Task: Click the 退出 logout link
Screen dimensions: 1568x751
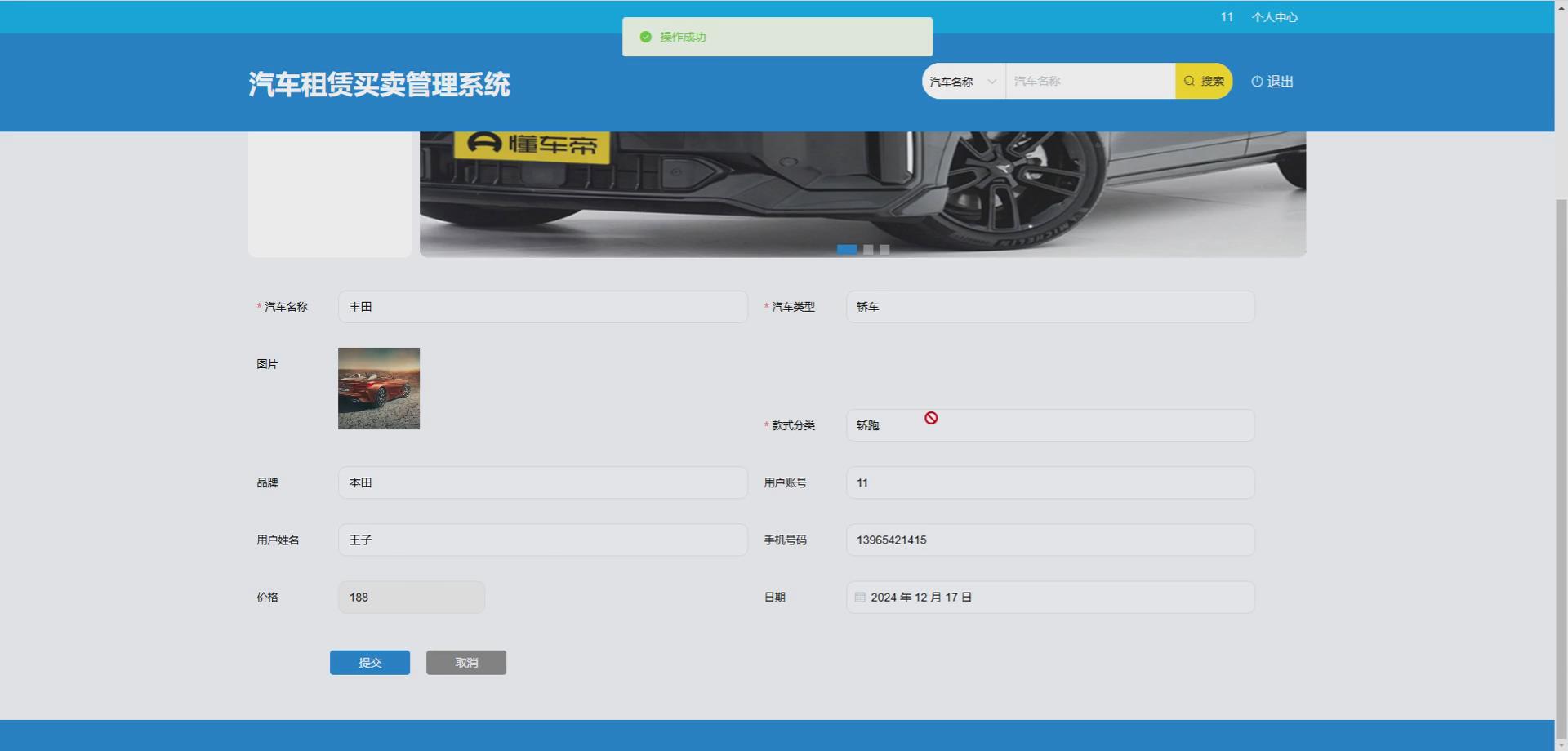Action: click(1272, 82)
